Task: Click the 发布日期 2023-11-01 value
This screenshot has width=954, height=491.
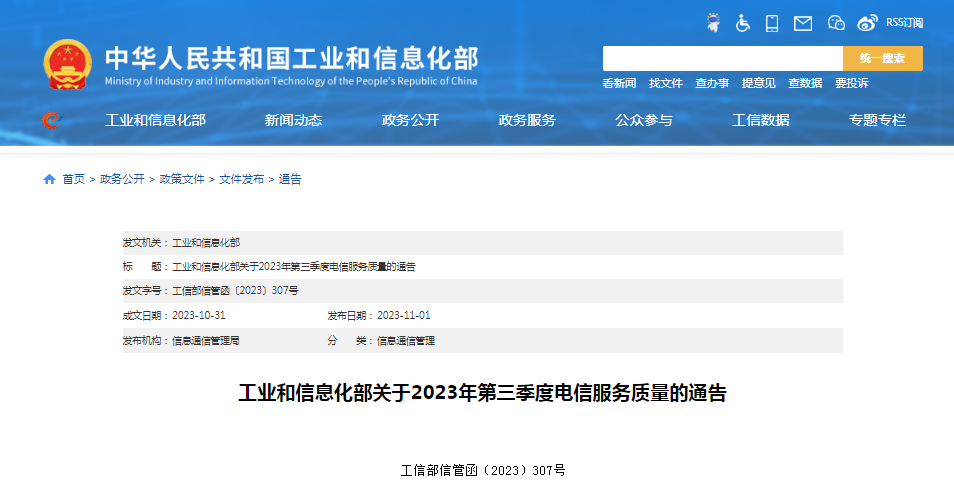Action: click(x=403, y=315)
